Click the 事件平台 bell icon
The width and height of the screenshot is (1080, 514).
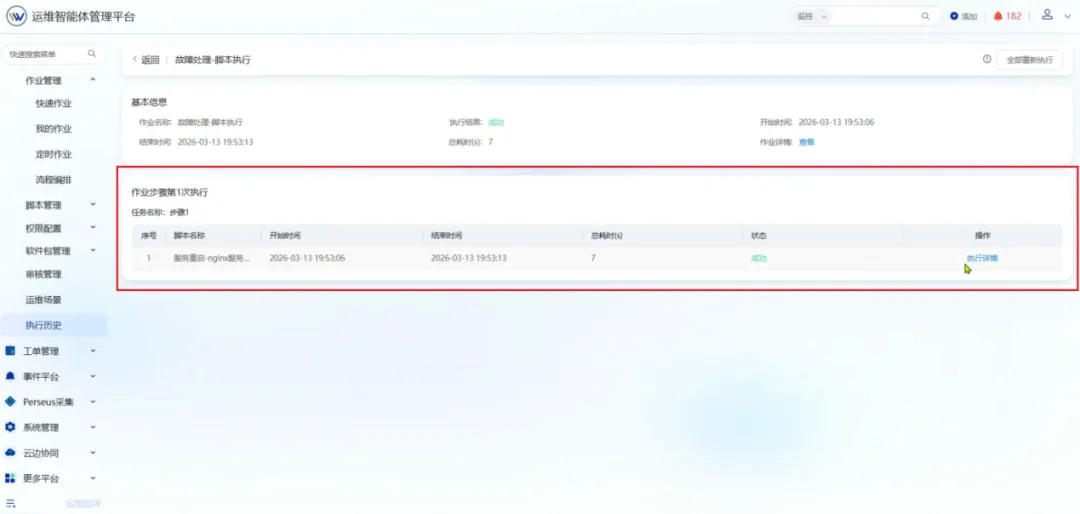10,377
